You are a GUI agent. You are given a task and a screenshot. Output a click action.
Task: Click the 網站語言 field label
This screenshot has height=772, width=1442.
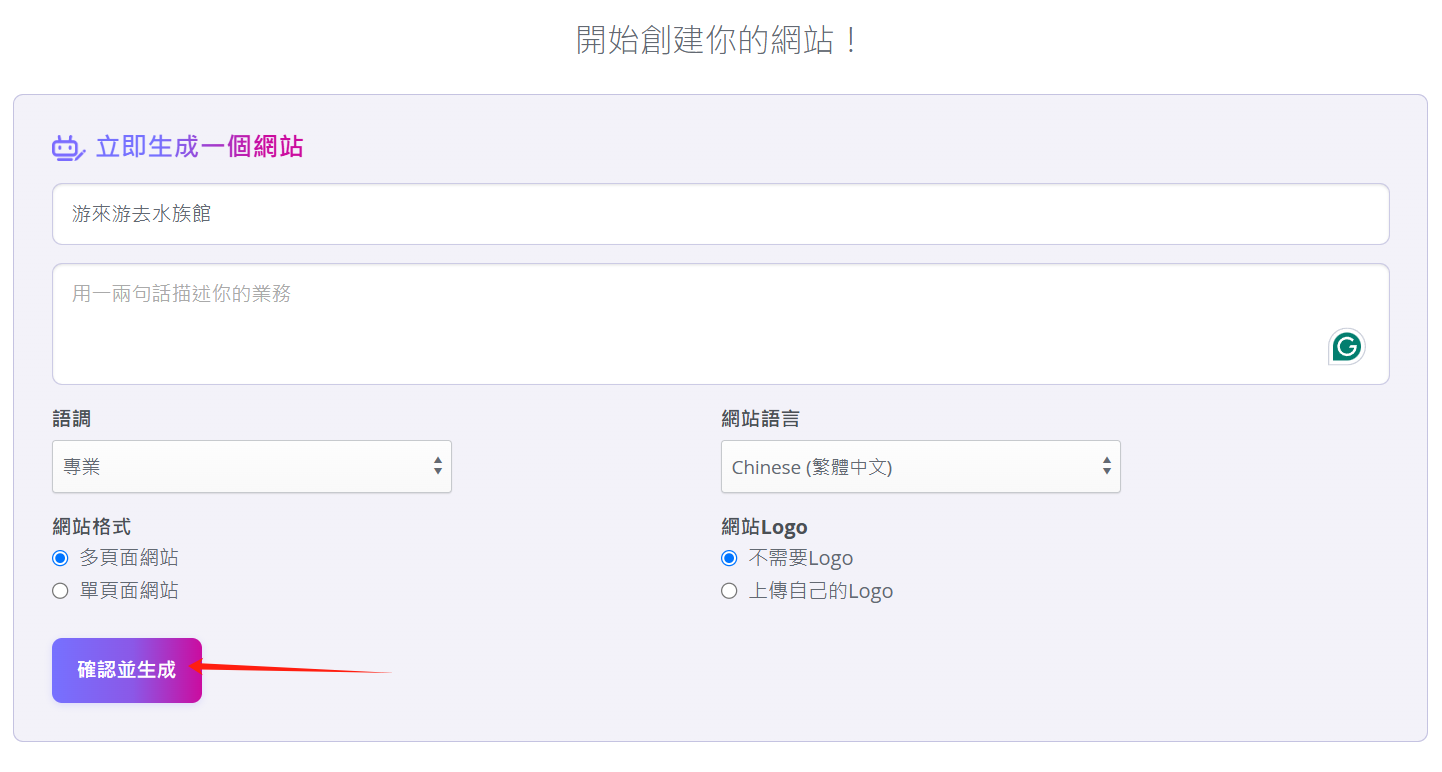tap(760, 419)
